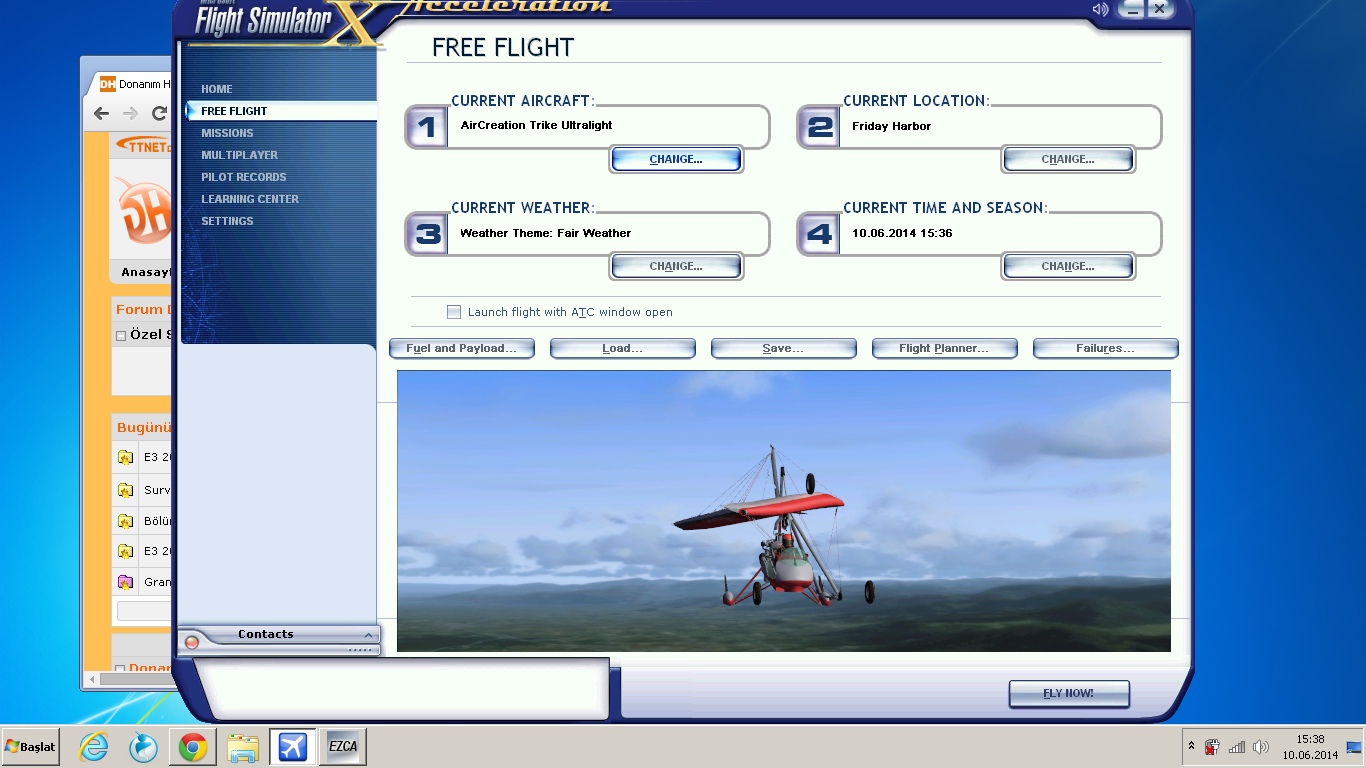This screenshot has width=1366, height=768.
Task: Tick the 'Özel S' checkbox in Chrome page
Action: point(121,336)
